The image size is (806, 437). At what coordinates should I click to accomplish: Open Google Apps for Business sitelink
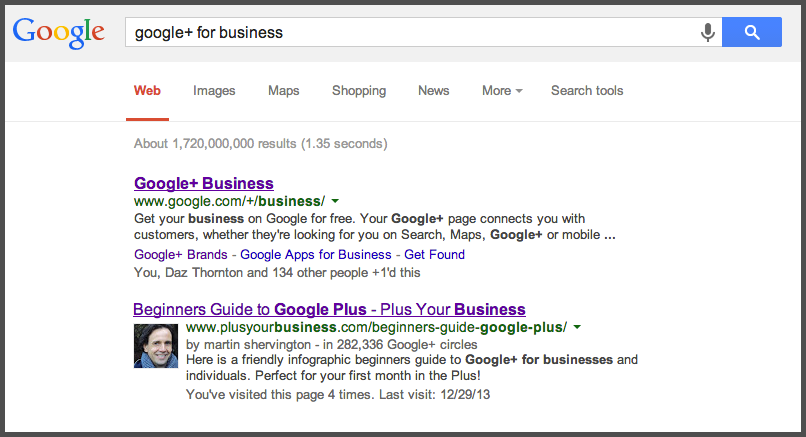coord(316,254)
